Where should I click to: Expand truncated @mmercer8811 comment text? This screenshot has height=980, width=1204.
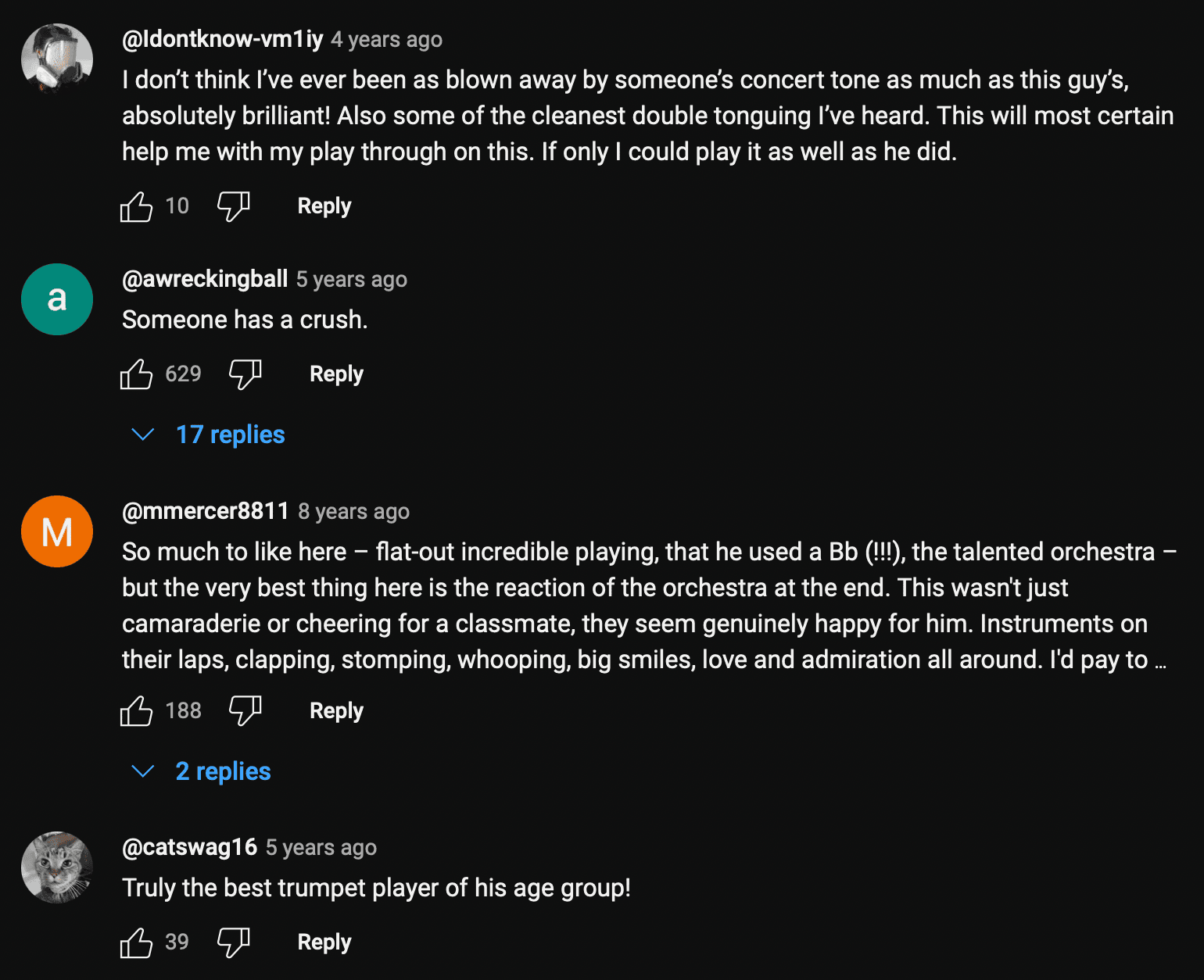coord(1160,661)
